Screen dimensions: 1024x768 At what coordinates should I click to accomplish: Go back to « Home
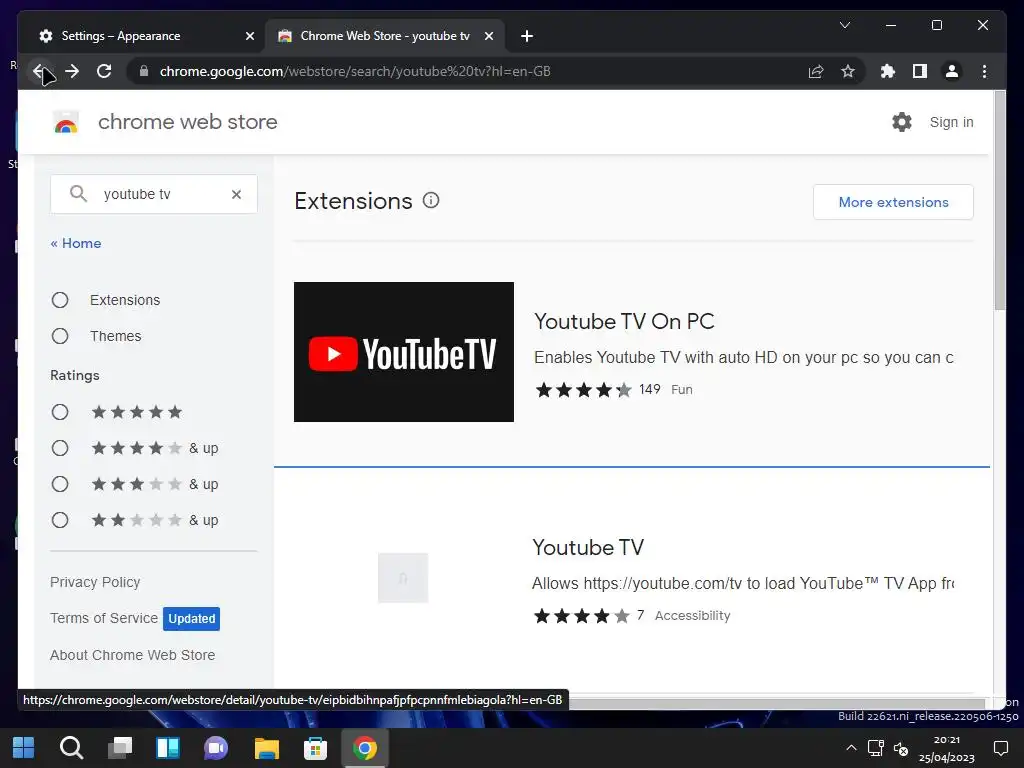point(76,243)
